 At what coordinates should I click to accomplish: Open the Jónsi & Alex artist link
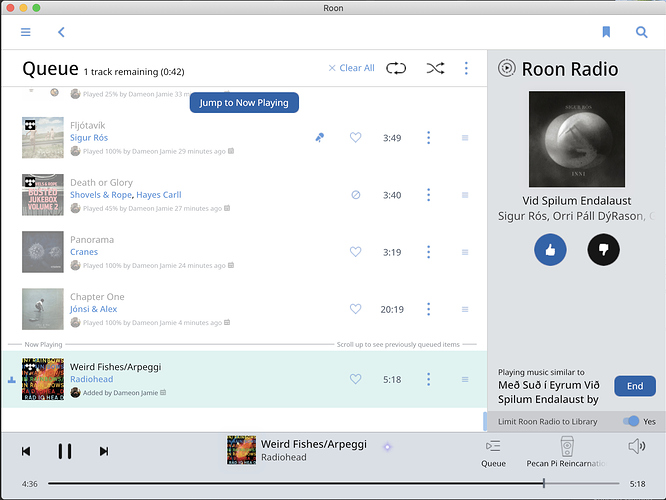click(93, 309)
